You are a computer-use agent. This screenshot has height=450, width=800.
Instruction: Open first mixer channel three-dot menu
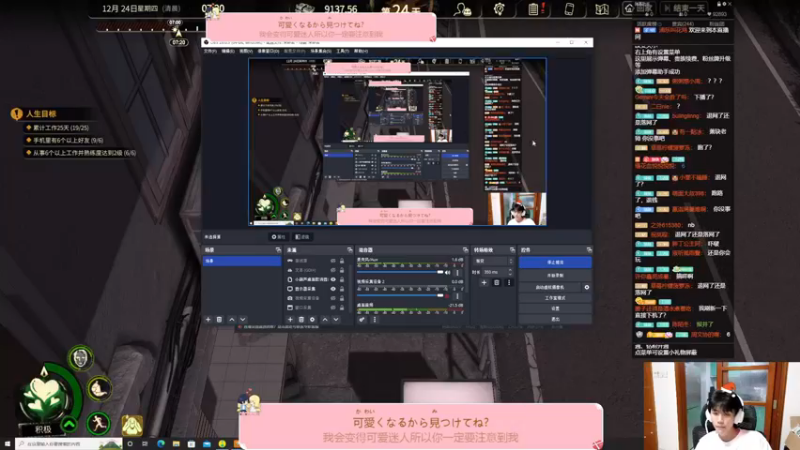(457, 272)
